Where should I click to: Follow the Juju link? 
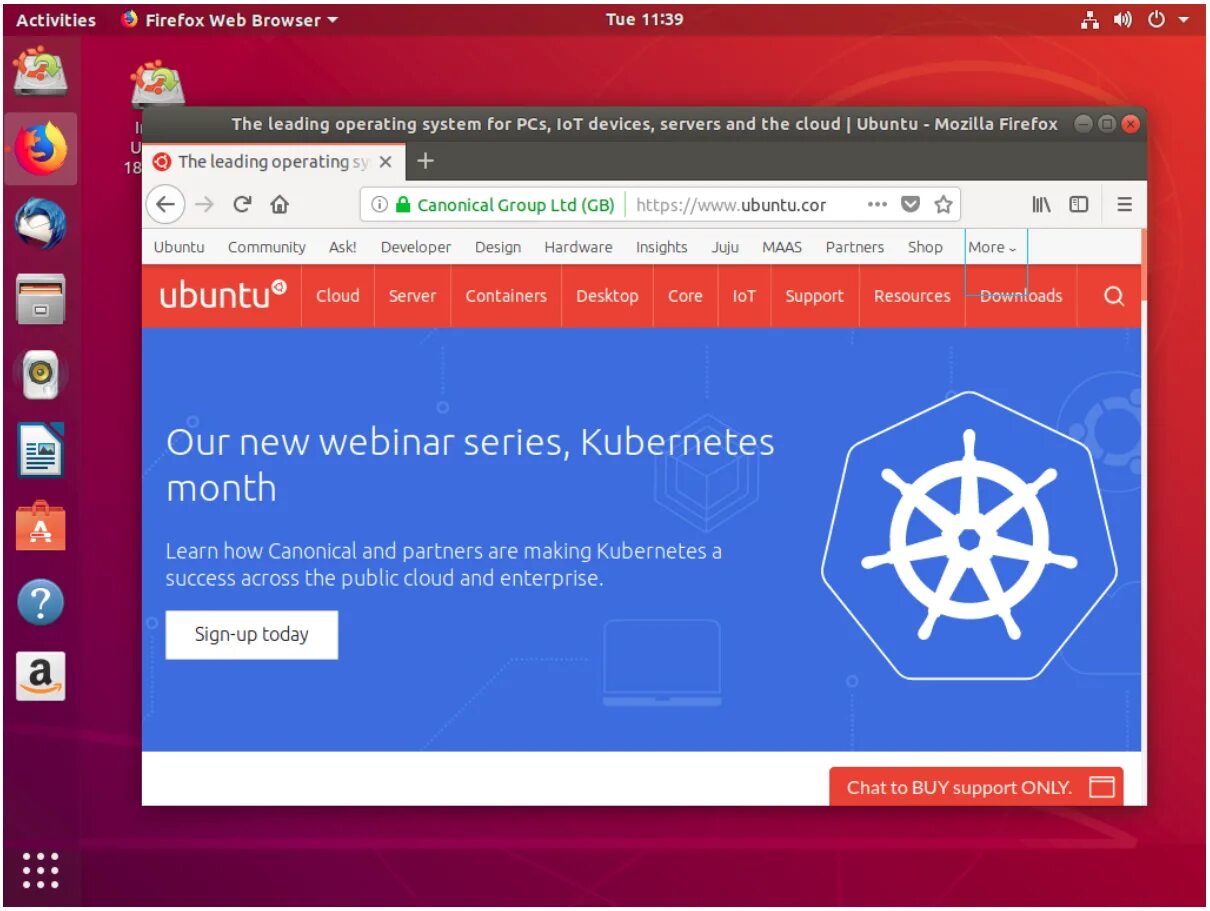(725, 247)
